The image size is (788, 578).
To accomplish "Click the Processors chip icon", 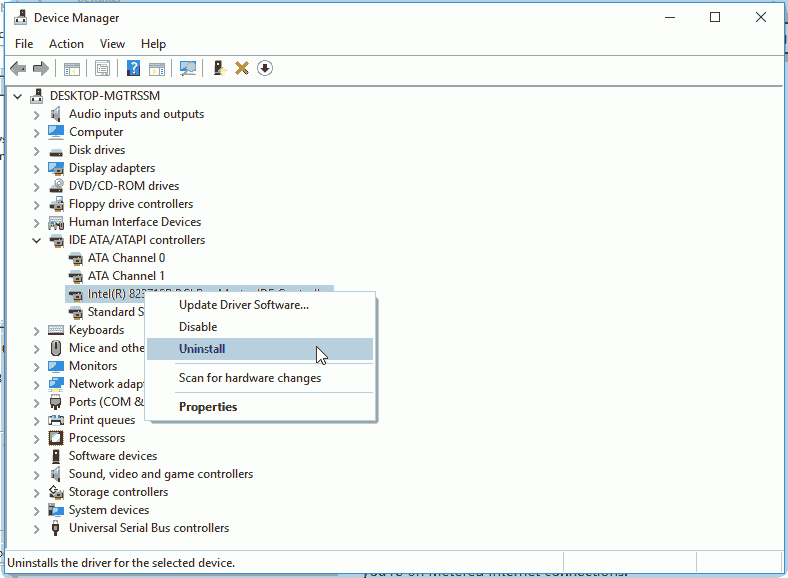I will pyautogui.click(x=56, y=438).
